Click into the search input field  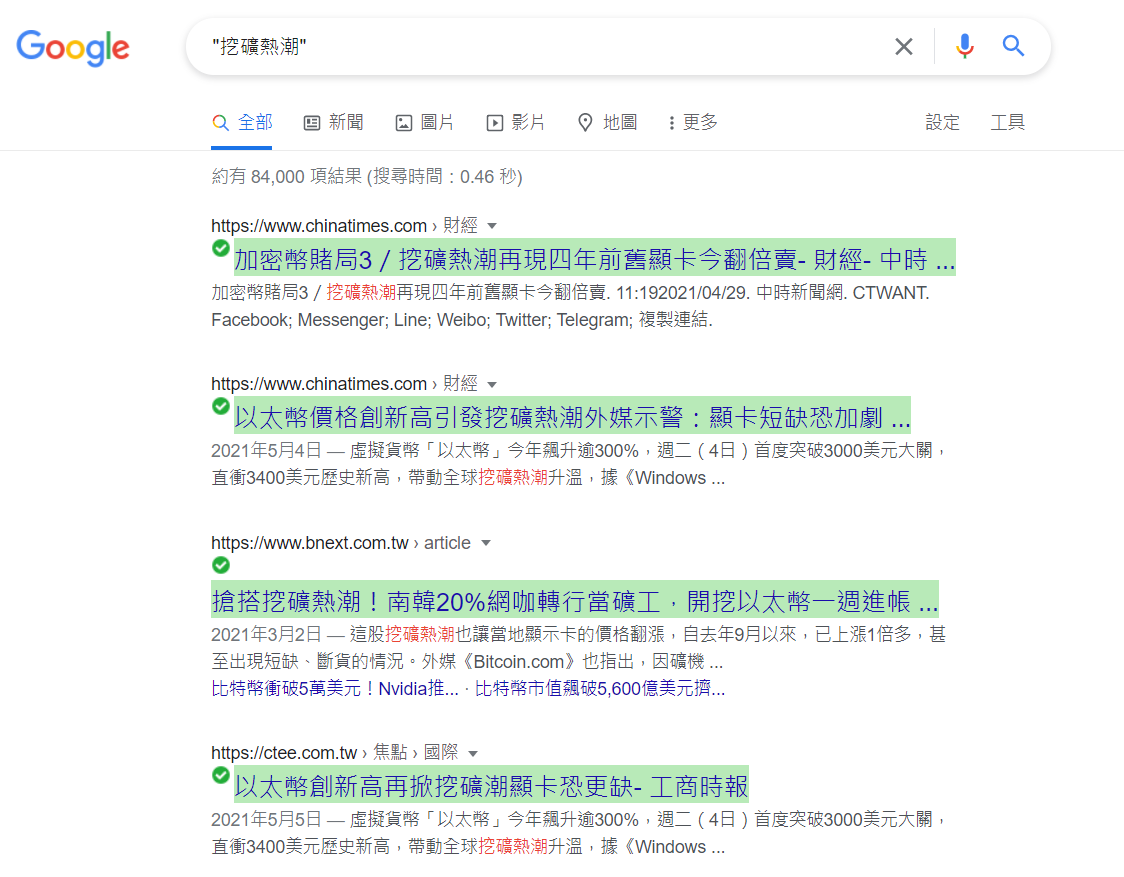540,46
